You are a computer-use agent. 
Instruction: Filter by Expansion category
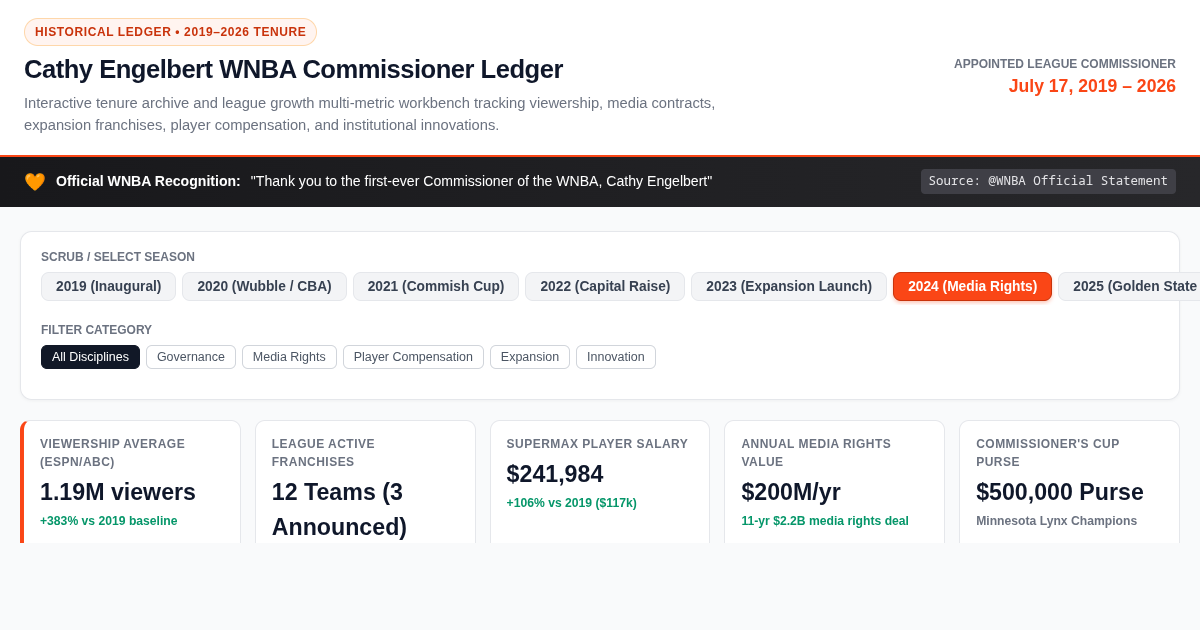coord(530,357)
